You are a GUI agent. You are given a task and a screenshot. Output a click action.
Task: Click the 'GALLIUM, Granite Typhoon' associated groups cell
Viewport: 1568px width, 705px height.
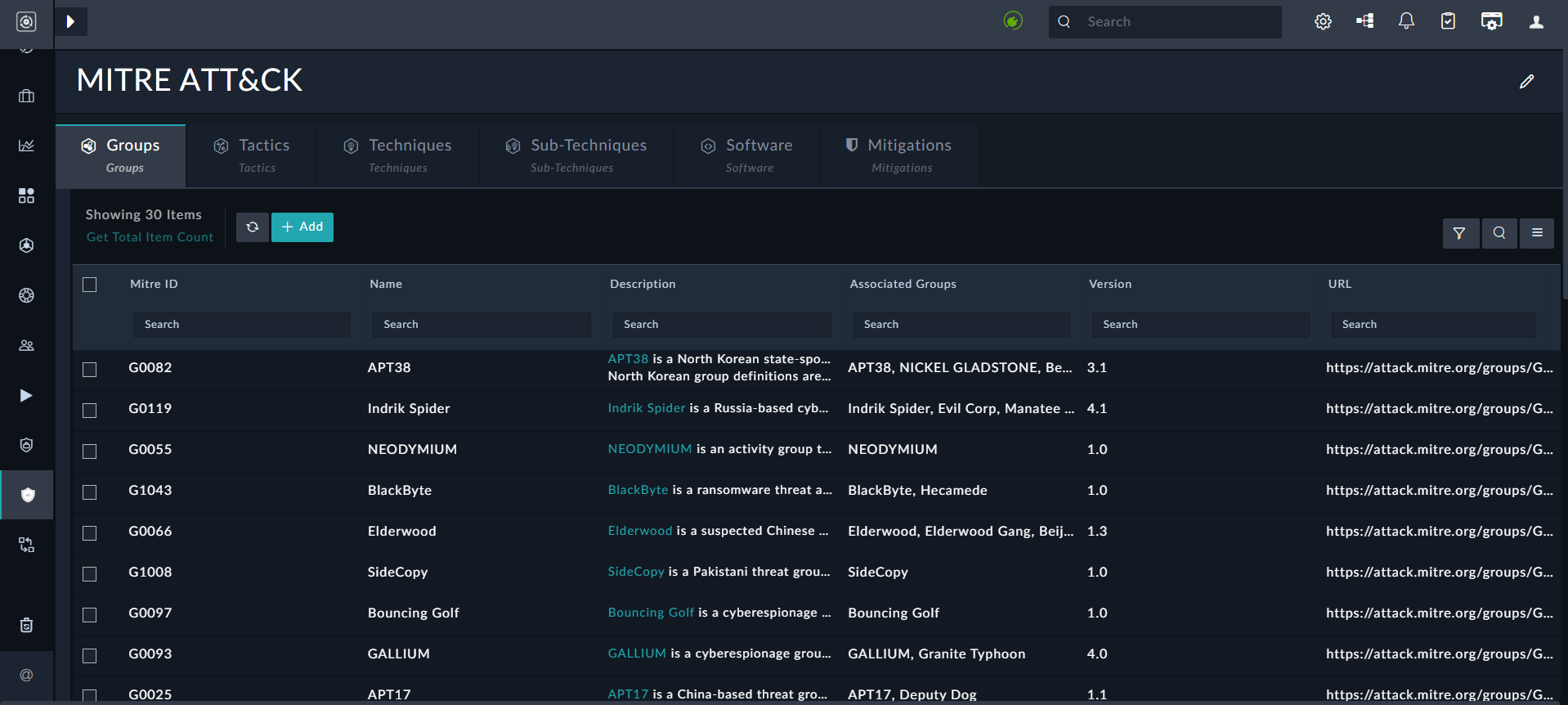[937, 654]
